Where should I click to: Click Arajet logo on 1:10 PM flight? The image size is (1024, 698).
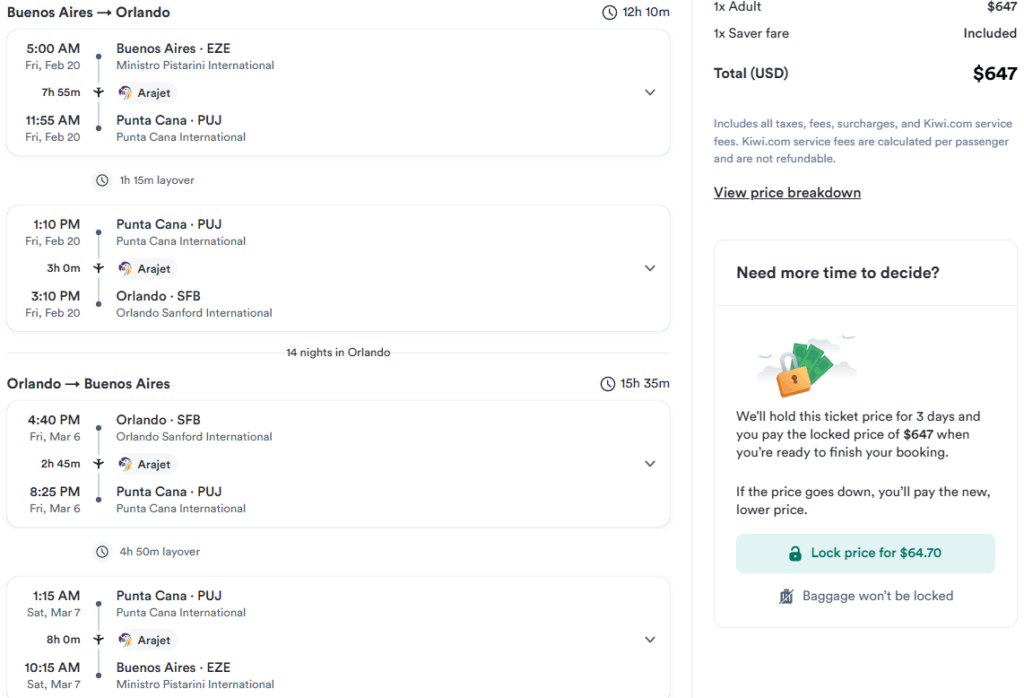click(125, 269)
